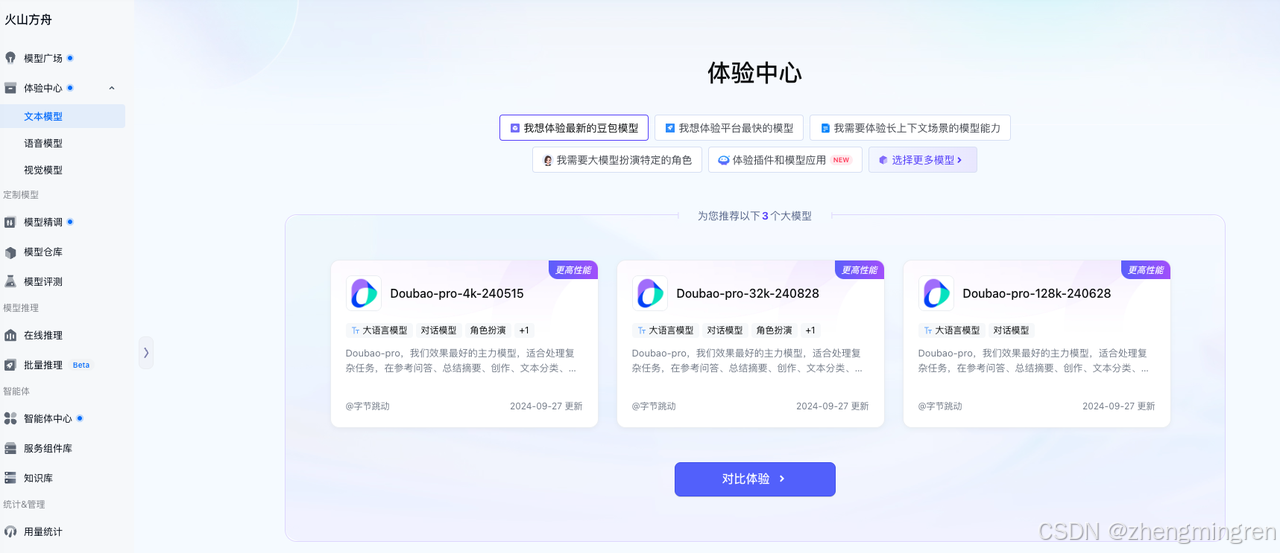Expand +1 tags on Doubao-pro-4k-240515 card
The image size is (1280, 553).
pyautogui.click(x=524, y=330)
